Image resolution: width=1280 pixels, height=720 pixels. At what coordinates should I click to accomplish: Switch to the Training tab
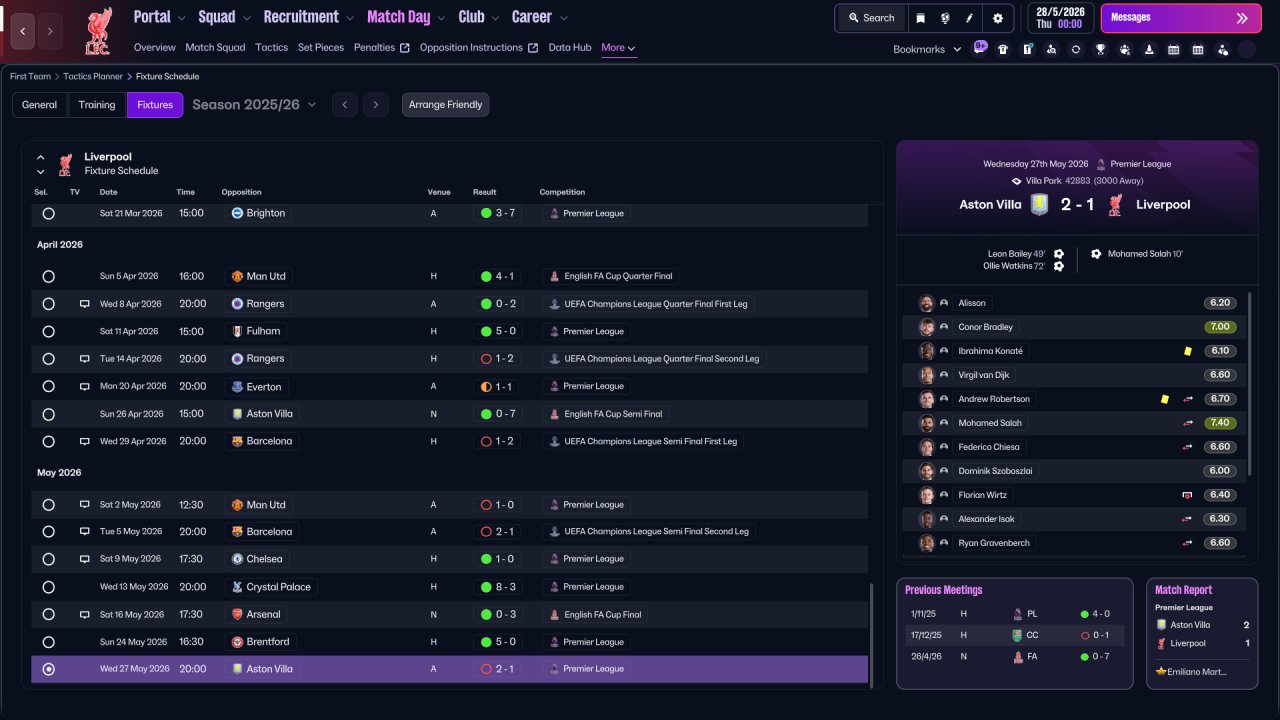click(97, 105)
